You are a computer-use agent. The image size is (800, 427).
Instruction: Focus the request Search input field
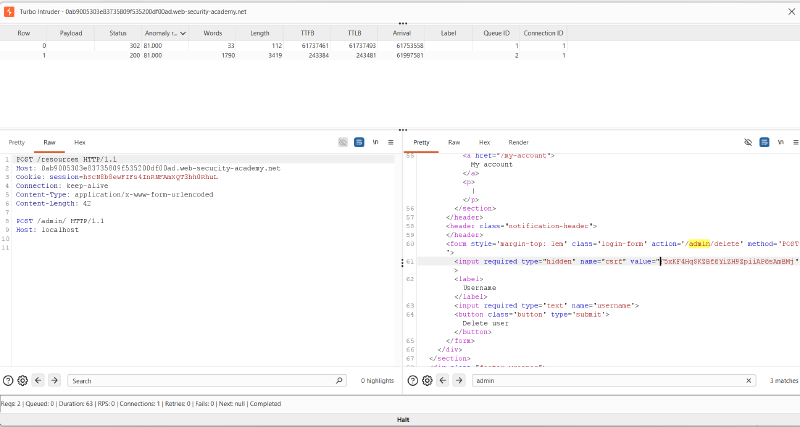207,381
